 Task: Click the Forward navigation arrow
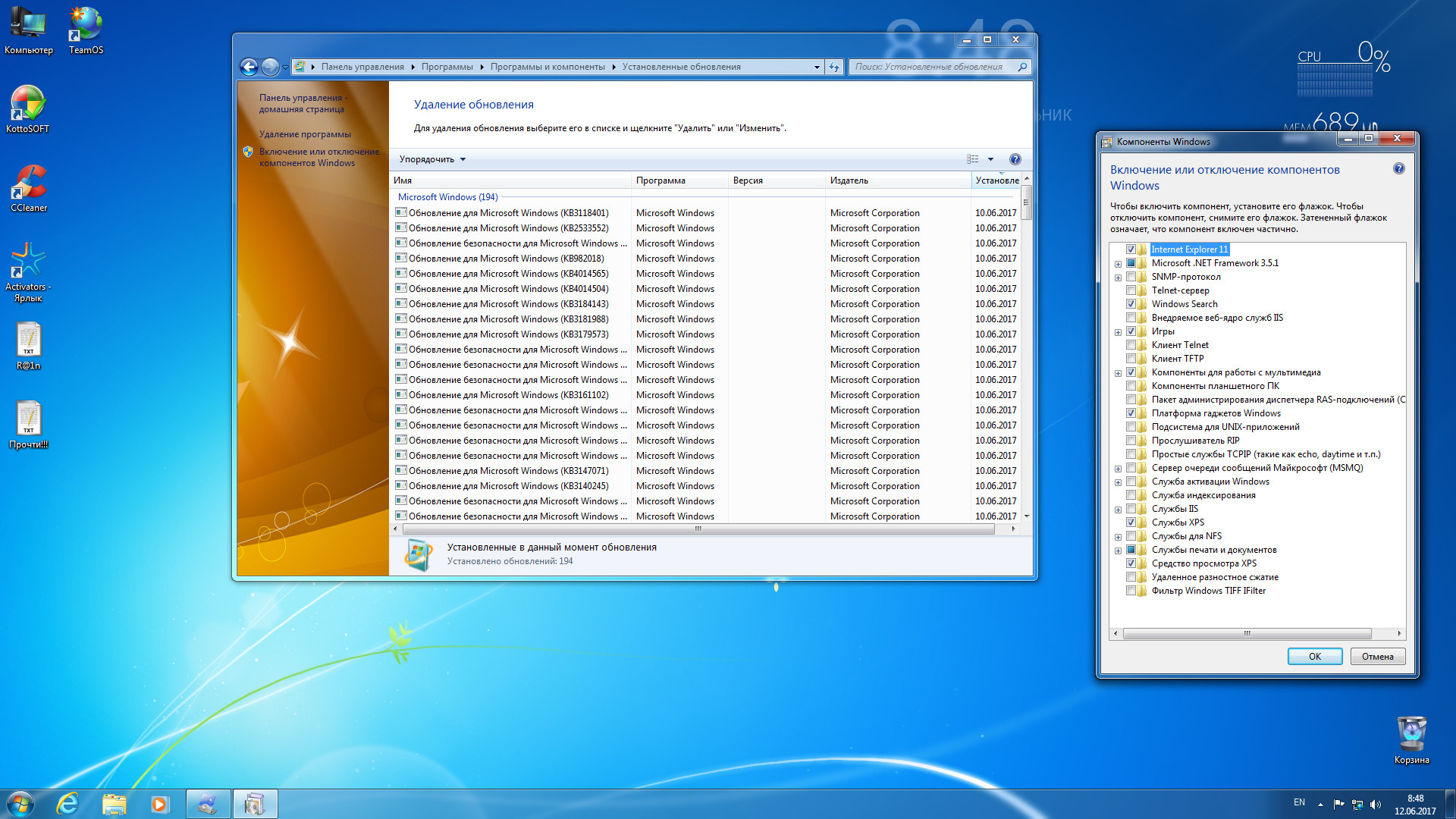tap(270, 67)
